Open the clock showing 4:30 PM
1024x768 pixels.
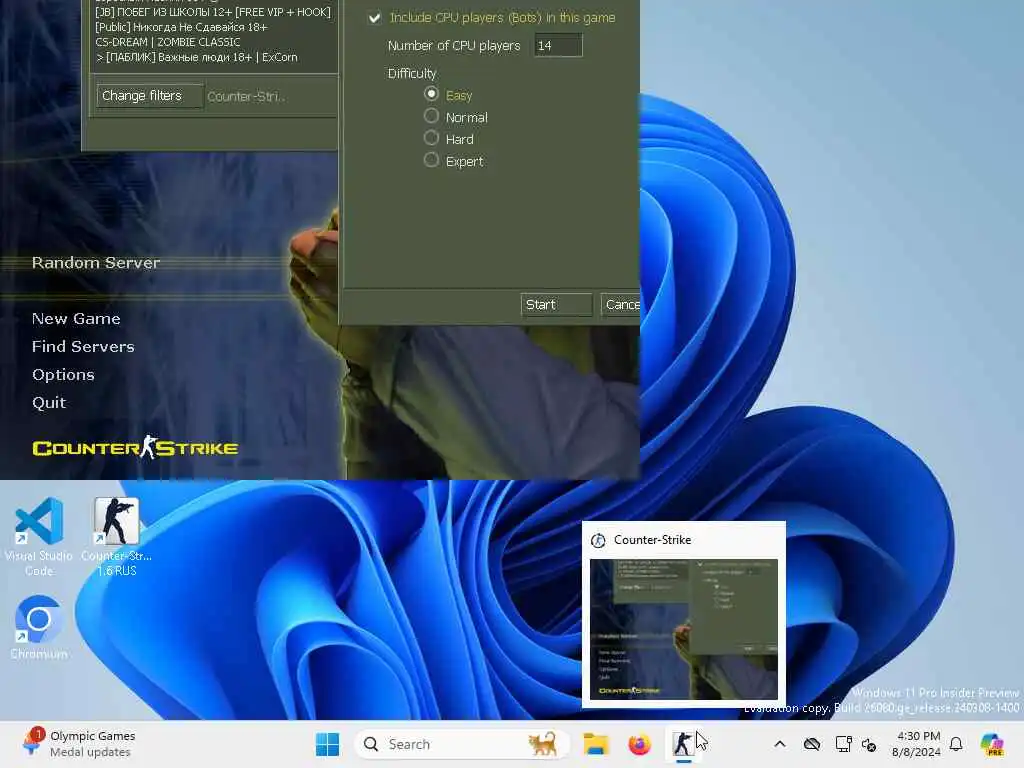point(918,744)
